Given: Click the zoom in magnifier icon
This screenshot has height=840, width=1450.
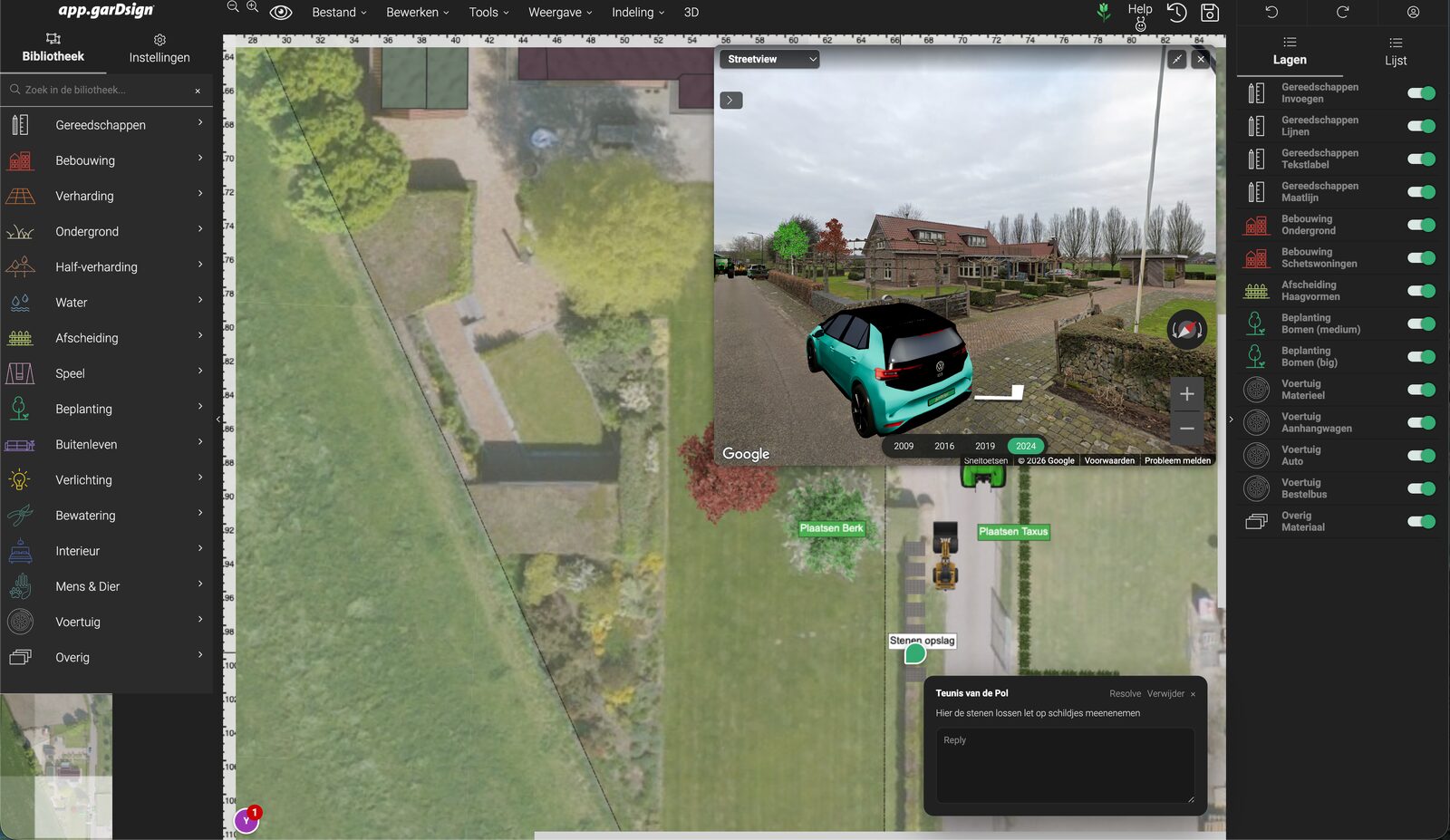Looking at the screenshot, I should (253, 6).
